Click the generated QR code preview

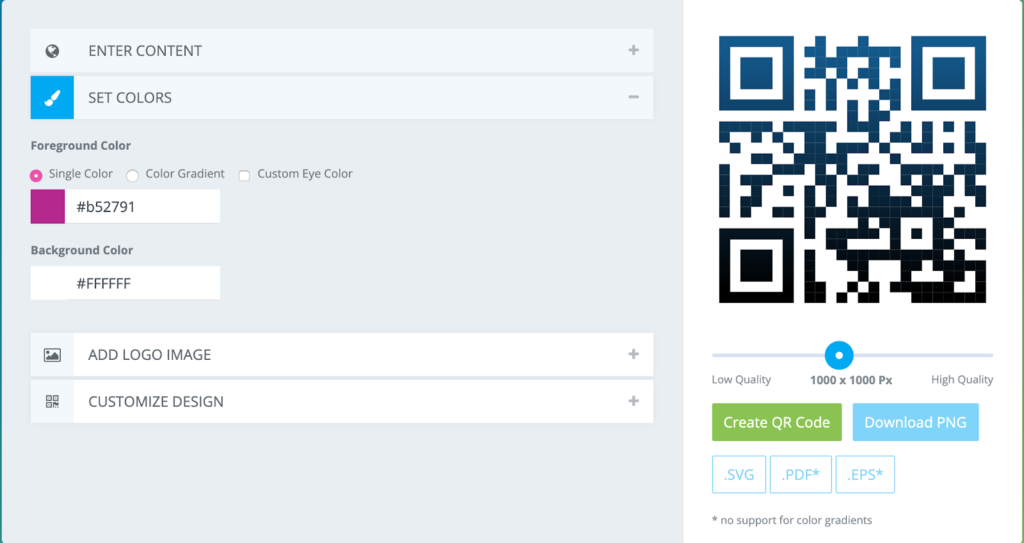[x=852, y=169]
